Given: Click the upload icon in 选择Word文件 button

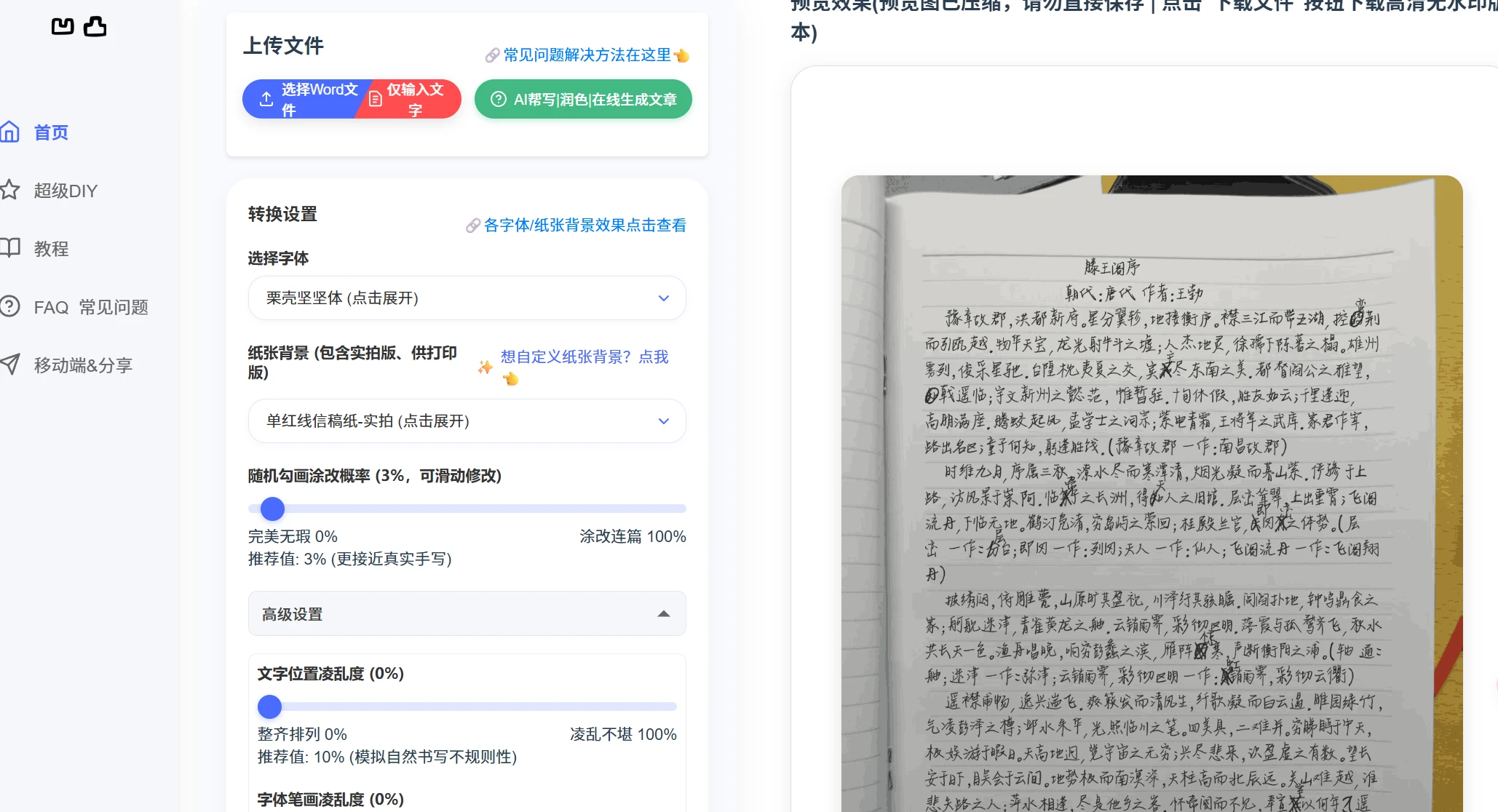Looking at the screenshot, I should point(266,99).
